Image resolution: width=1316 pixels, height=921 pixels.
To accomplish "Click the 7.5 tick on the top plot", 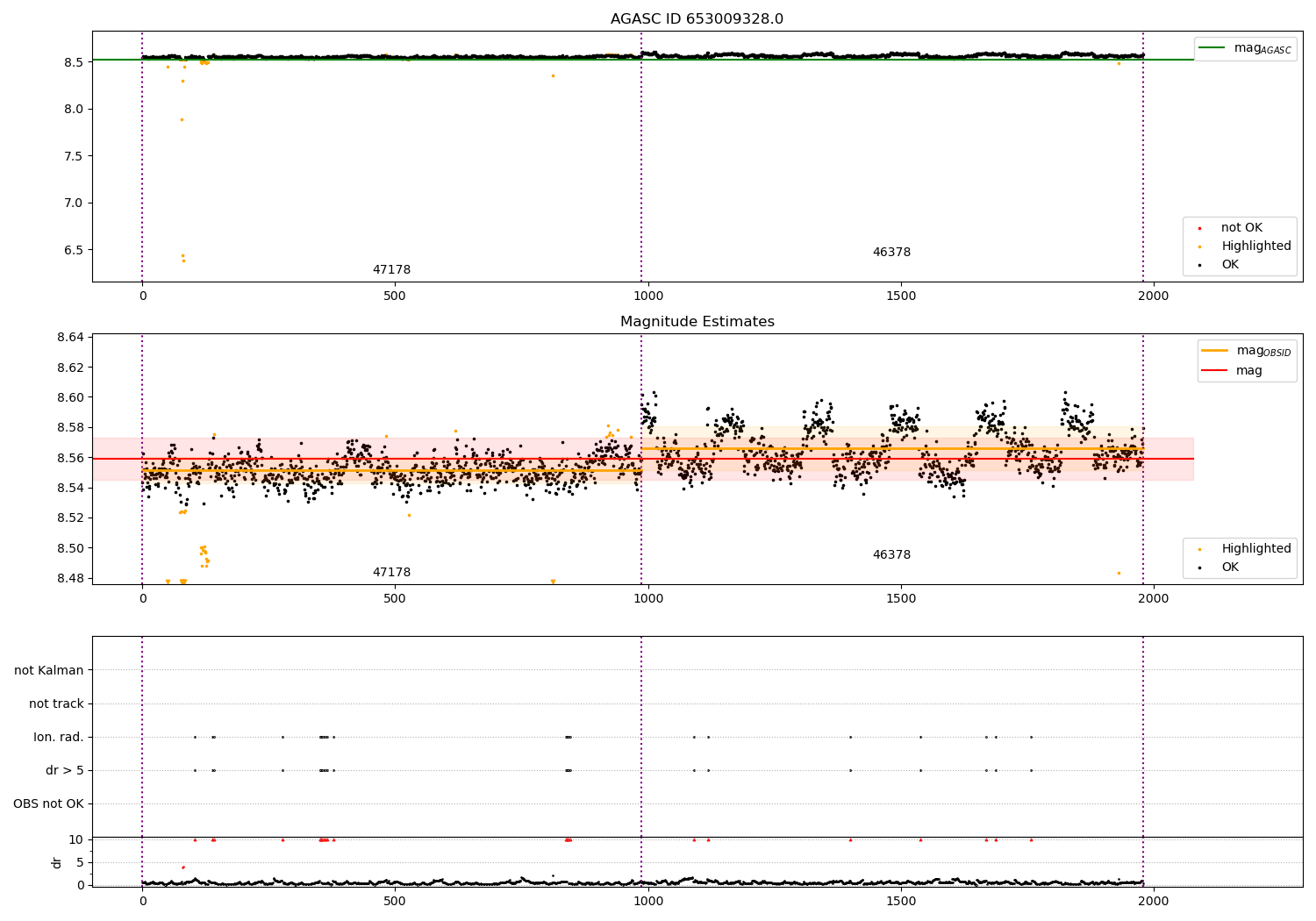I will [x=73, y=156].
